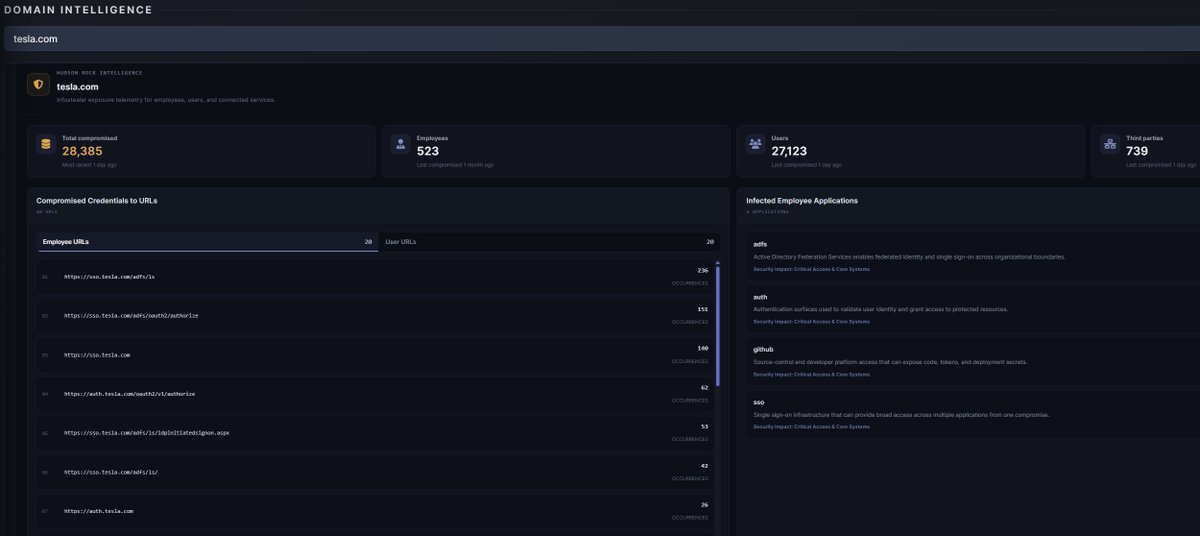Select https://sso.tesla.com/adfs/ls row
Viewport: 1200px width, 536px height.
[375, 276]
